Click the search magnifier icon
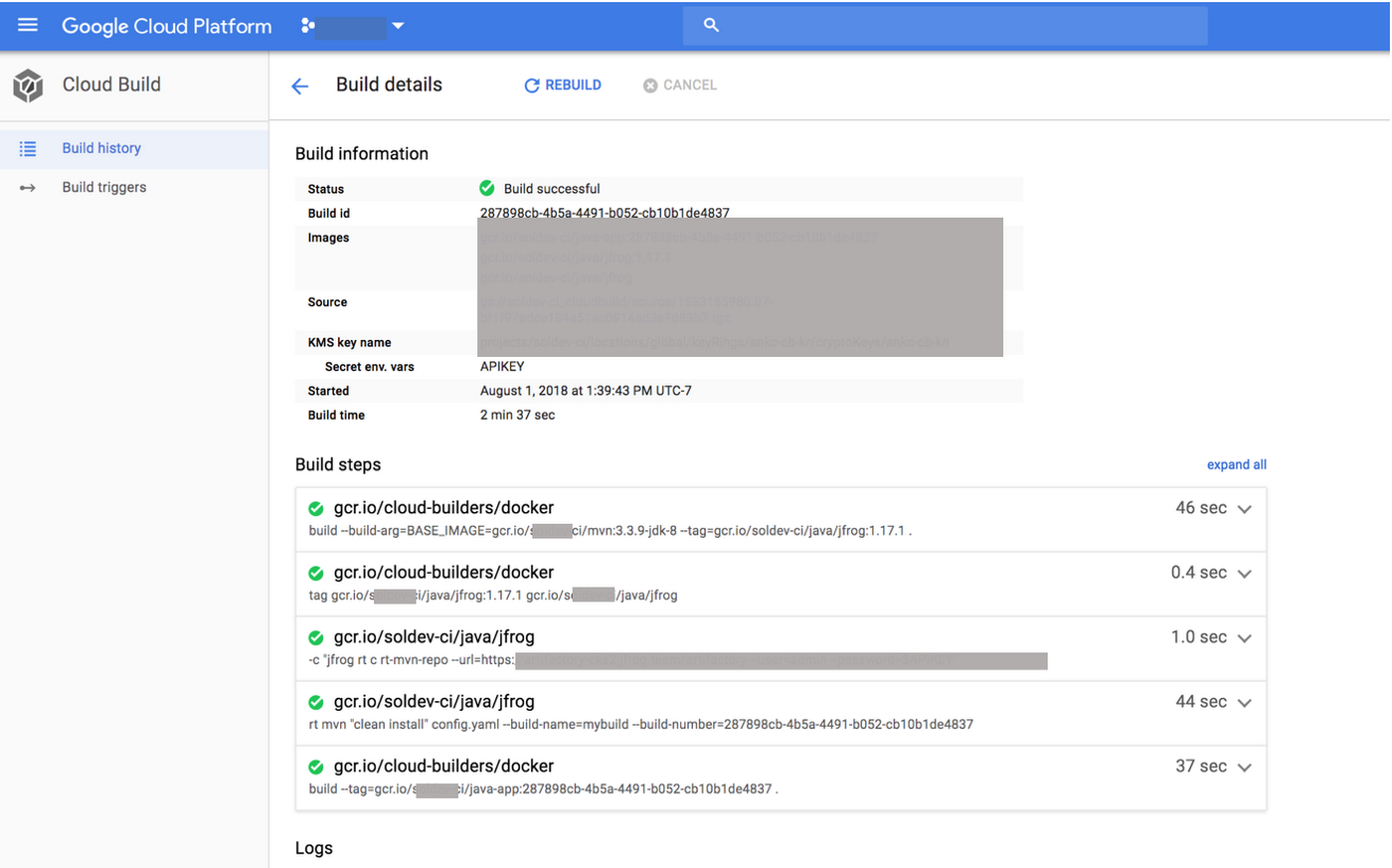1392x868 pixels. tap(711, 25)
